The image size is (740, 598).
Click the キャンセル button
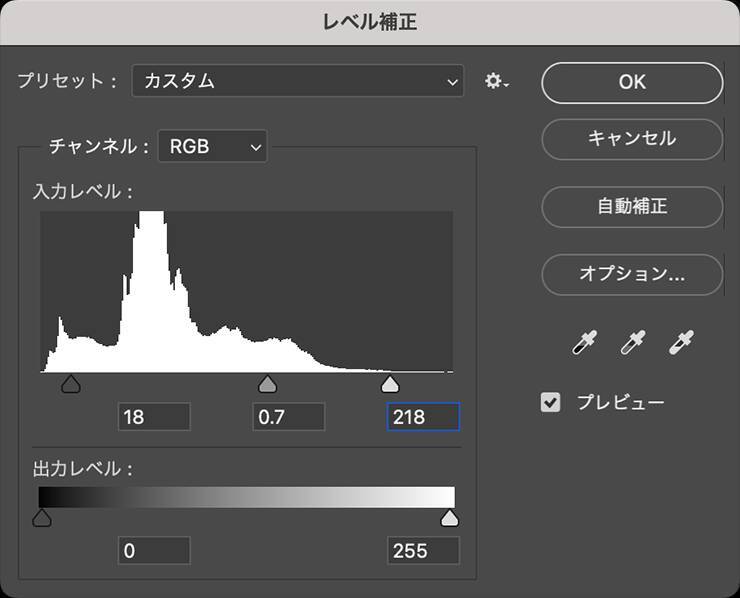632,139
